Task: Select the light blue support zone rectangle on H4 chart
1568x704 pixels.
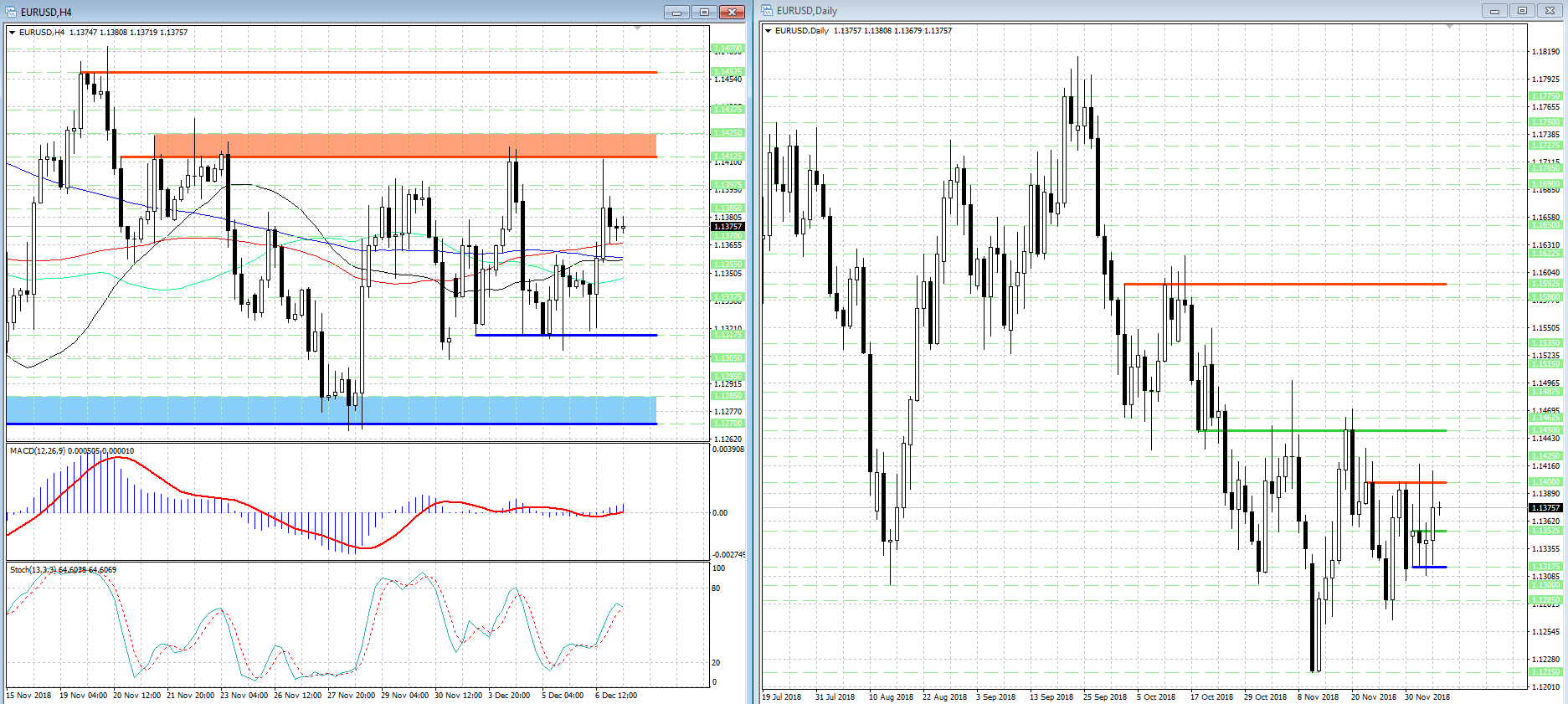Action: 332,410
